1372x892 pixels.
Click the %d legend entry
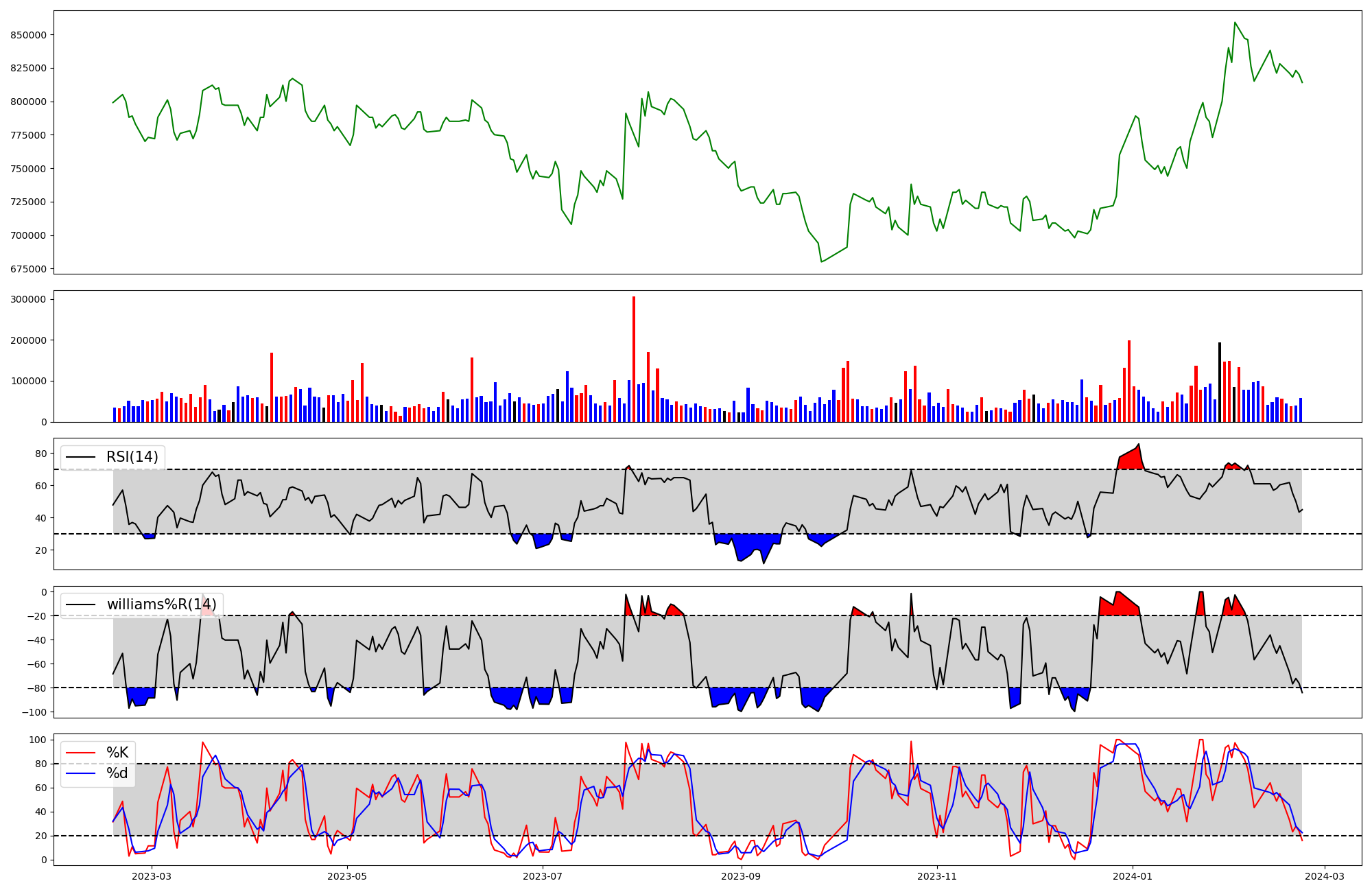coord(117,773)
